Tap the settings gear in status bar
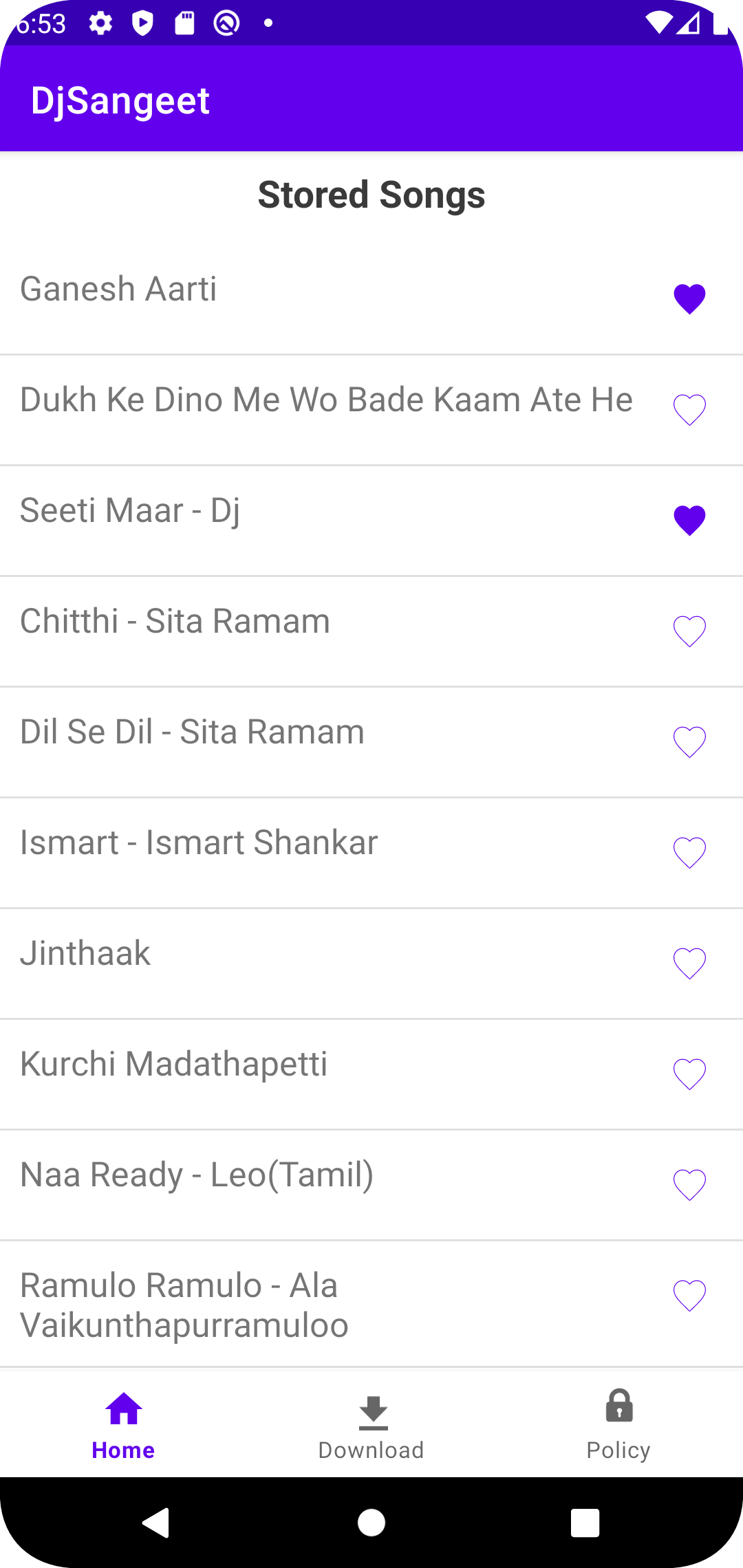The image size is (743, 1568). pyautogui.click(x=100, y=23)
